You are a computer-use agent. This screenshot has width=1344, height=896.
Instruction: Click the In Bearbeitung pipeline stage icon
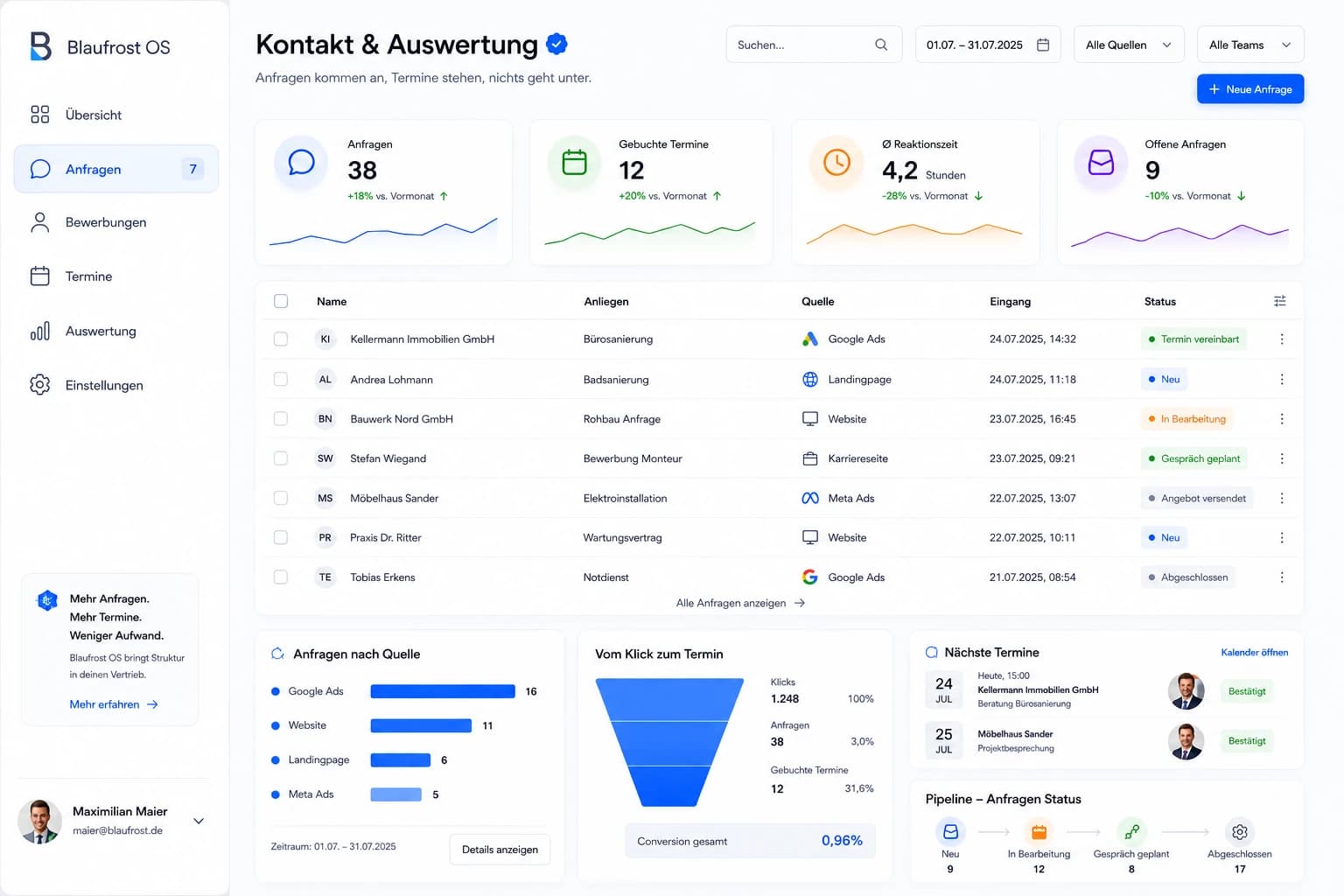point(1039,831)
